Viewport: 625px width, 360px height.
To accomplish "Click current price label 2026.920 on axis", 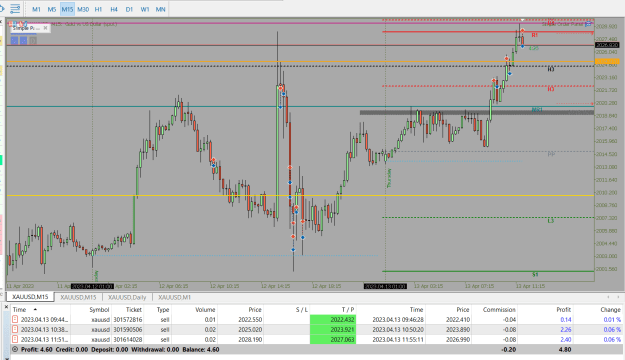I will pos(606,45).
